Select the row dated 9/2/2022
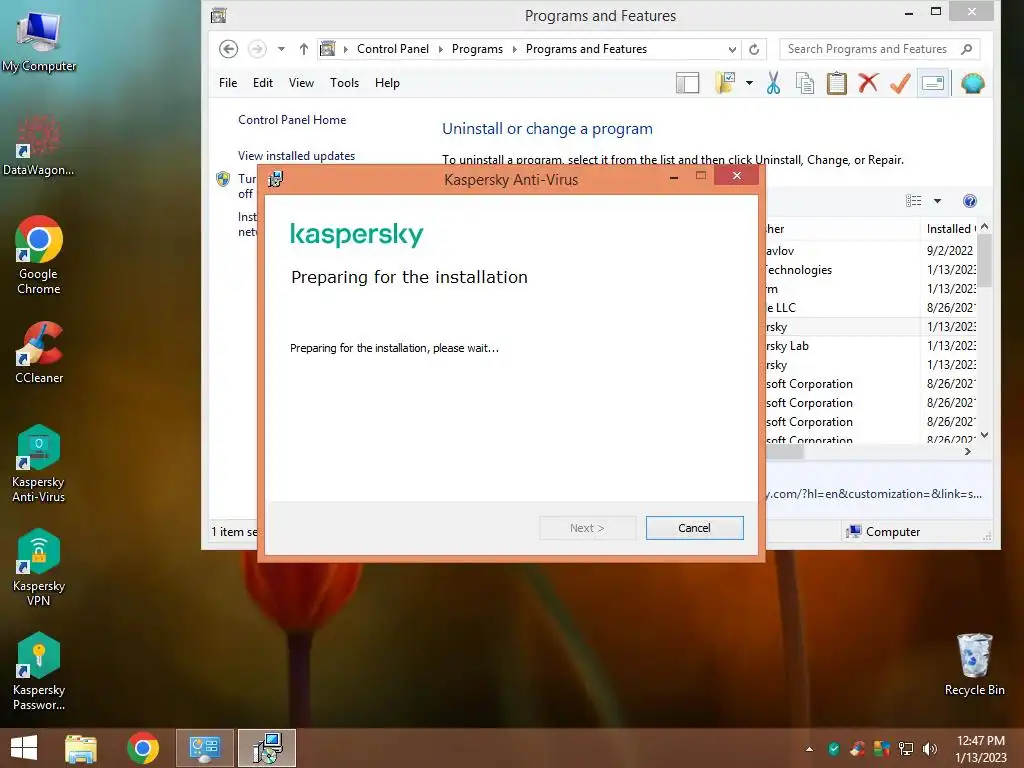Screen dimensions: 1024x768 tap(871, 251)
